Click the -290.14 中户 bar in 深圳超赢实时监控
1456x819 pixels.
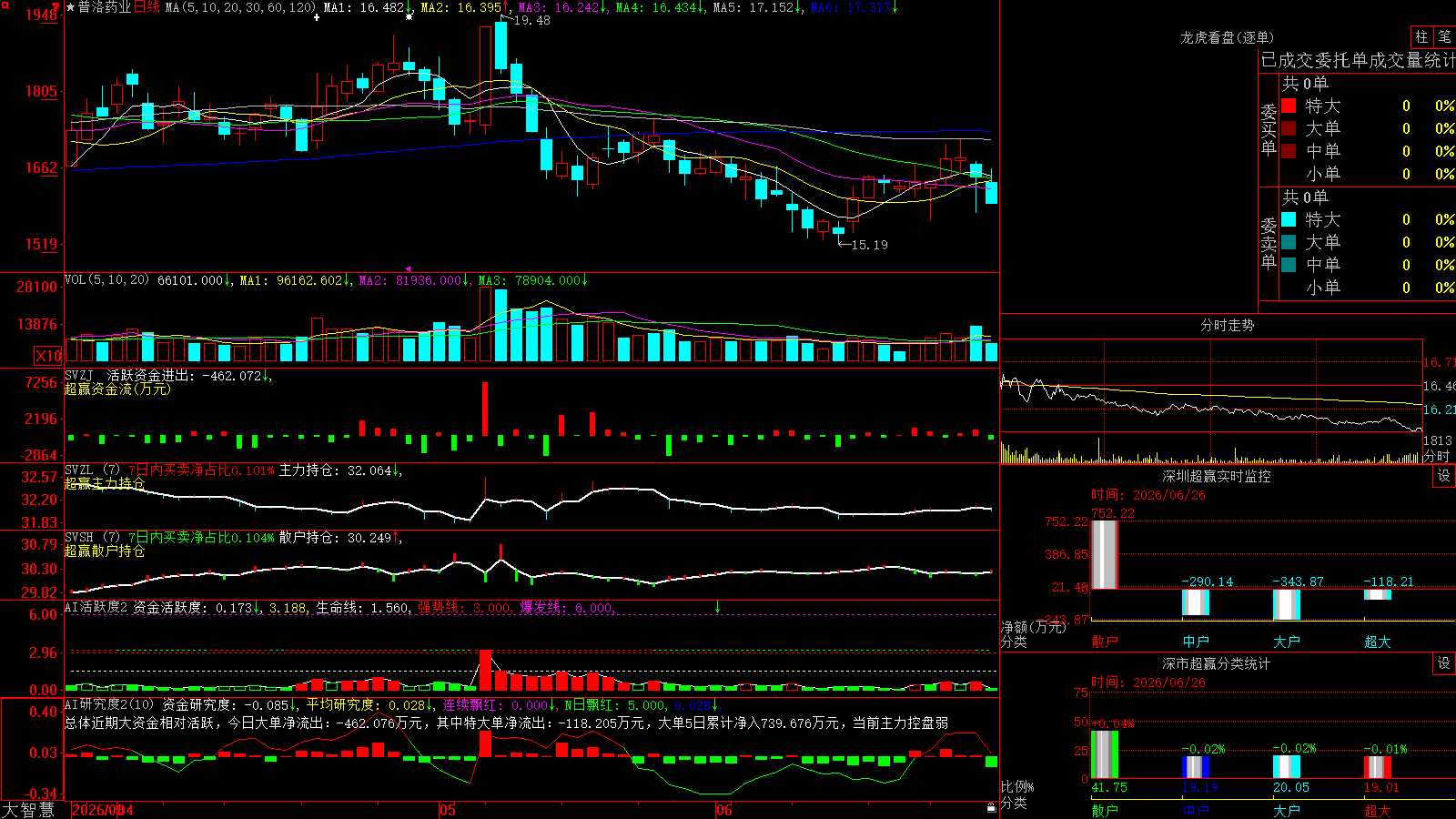[x=1196, y=602]
